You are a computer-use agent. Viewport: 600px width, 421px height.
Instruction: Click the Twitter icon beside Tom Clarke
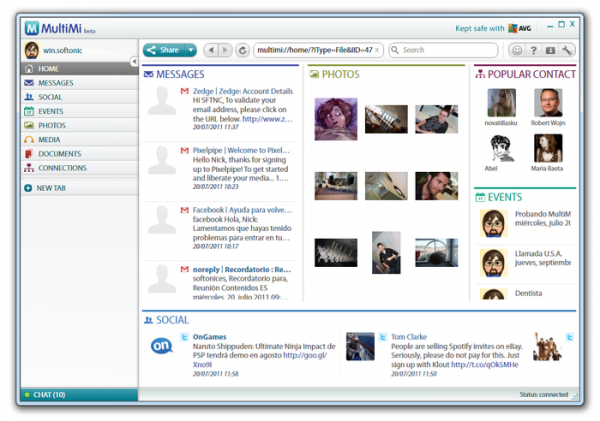383,337
